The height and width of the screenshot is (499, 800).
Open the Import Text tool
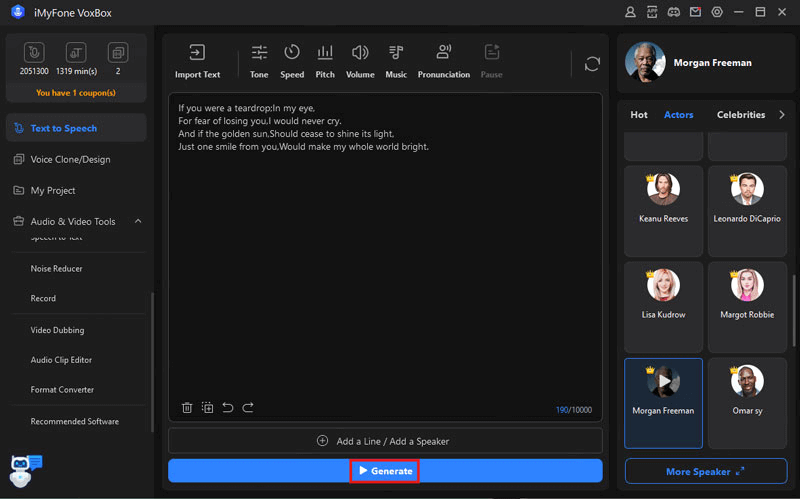[197, 61]
